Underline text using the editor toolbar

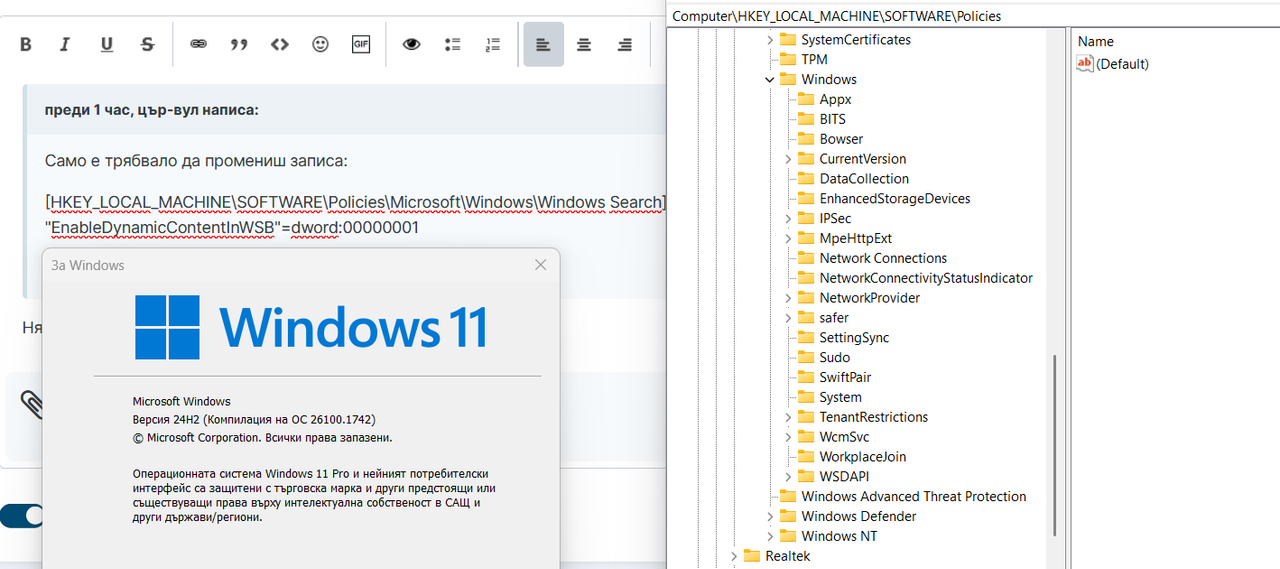click(x=107, y=45)
